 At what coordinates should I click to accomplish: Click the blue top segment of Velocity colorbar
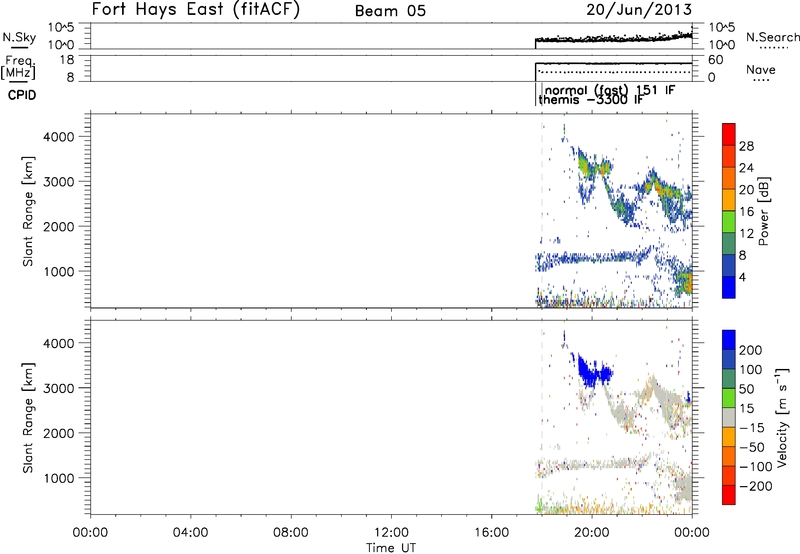click(729, 340)
